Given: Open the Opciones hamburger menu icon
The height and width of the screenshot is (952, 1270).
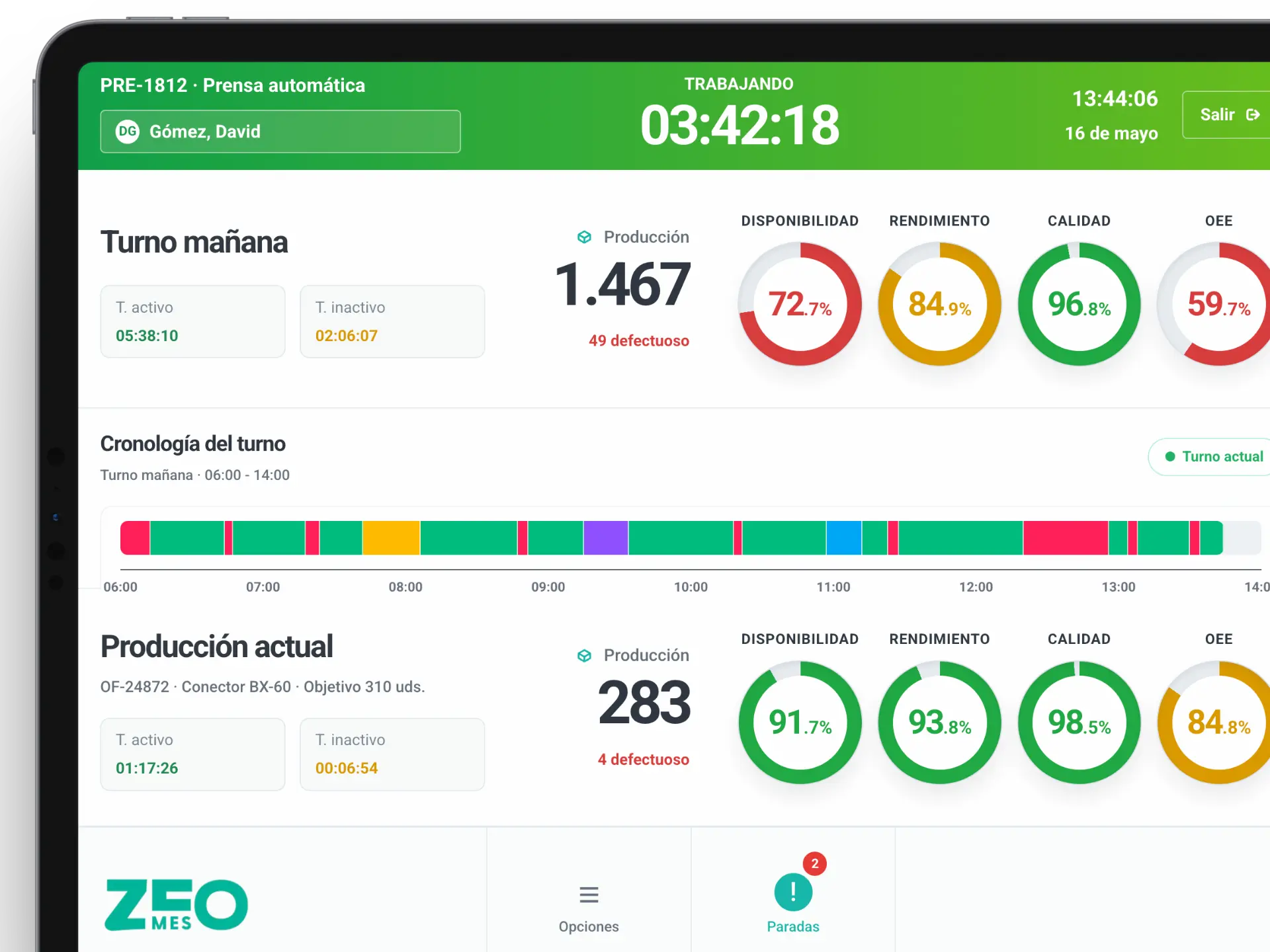Looking at the screenshot, I should [x=589, y=895].
